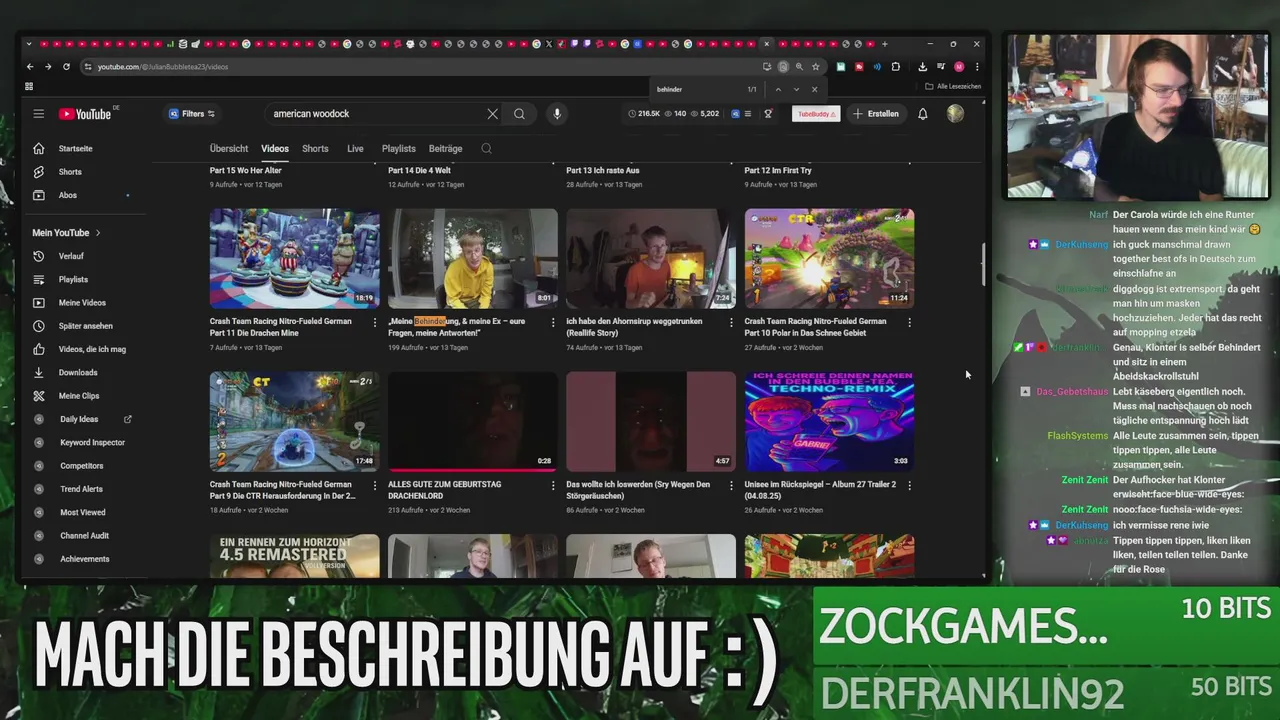The image size is (1280, 720).
Task: Open the Erstellen create menu
Action: pos(876,114)
